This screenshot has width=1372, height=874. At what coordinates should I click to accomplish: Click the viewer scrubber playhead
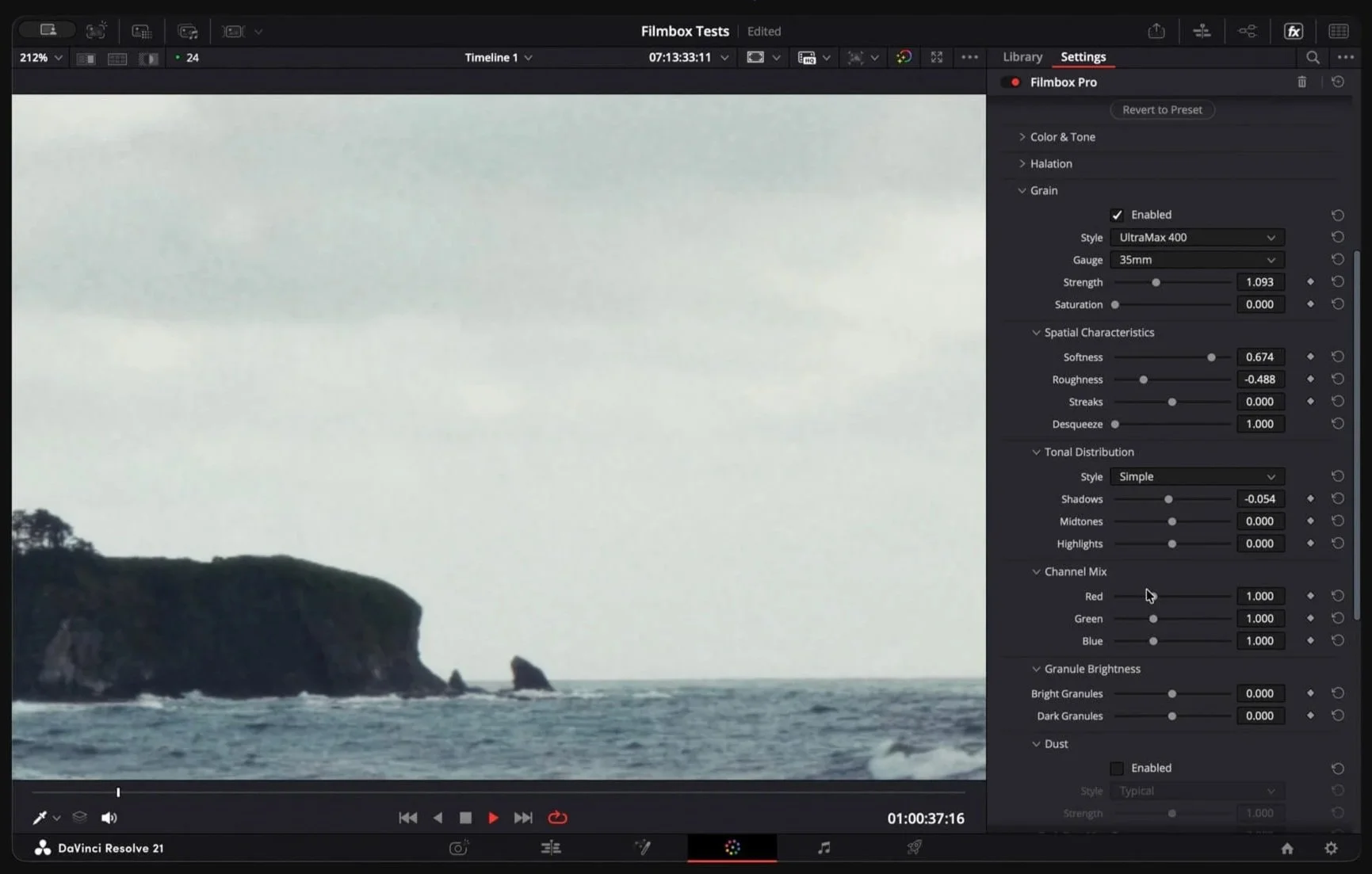[118, 792]
